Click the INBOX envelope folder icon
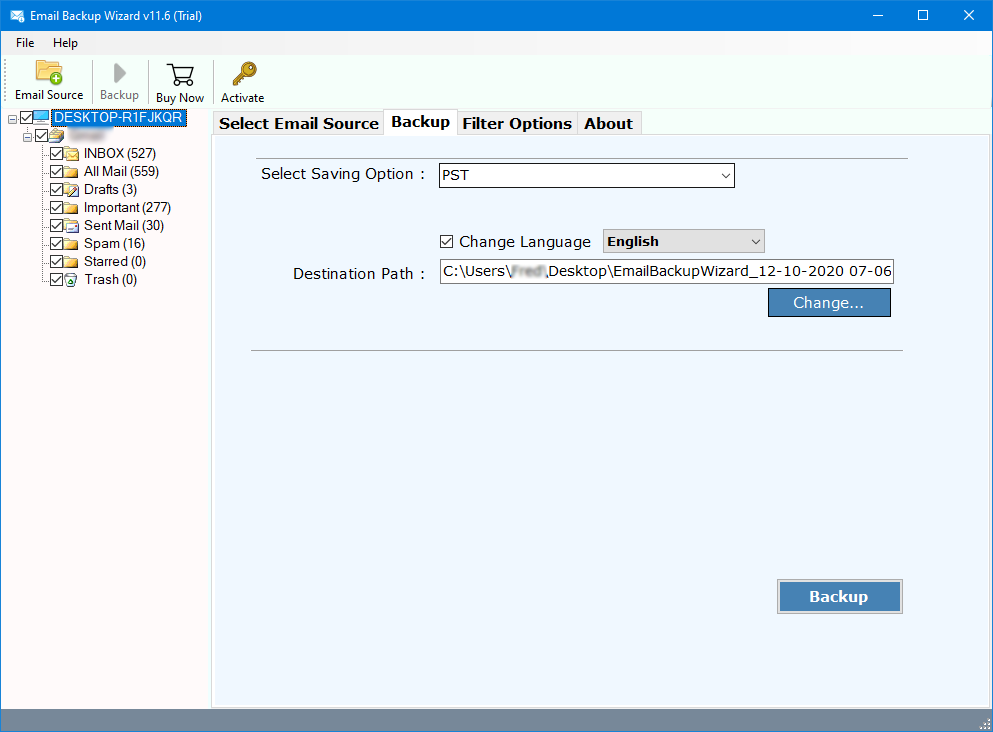Image resolution: width=993 pixels, height=732 pixels. point(71,154)
